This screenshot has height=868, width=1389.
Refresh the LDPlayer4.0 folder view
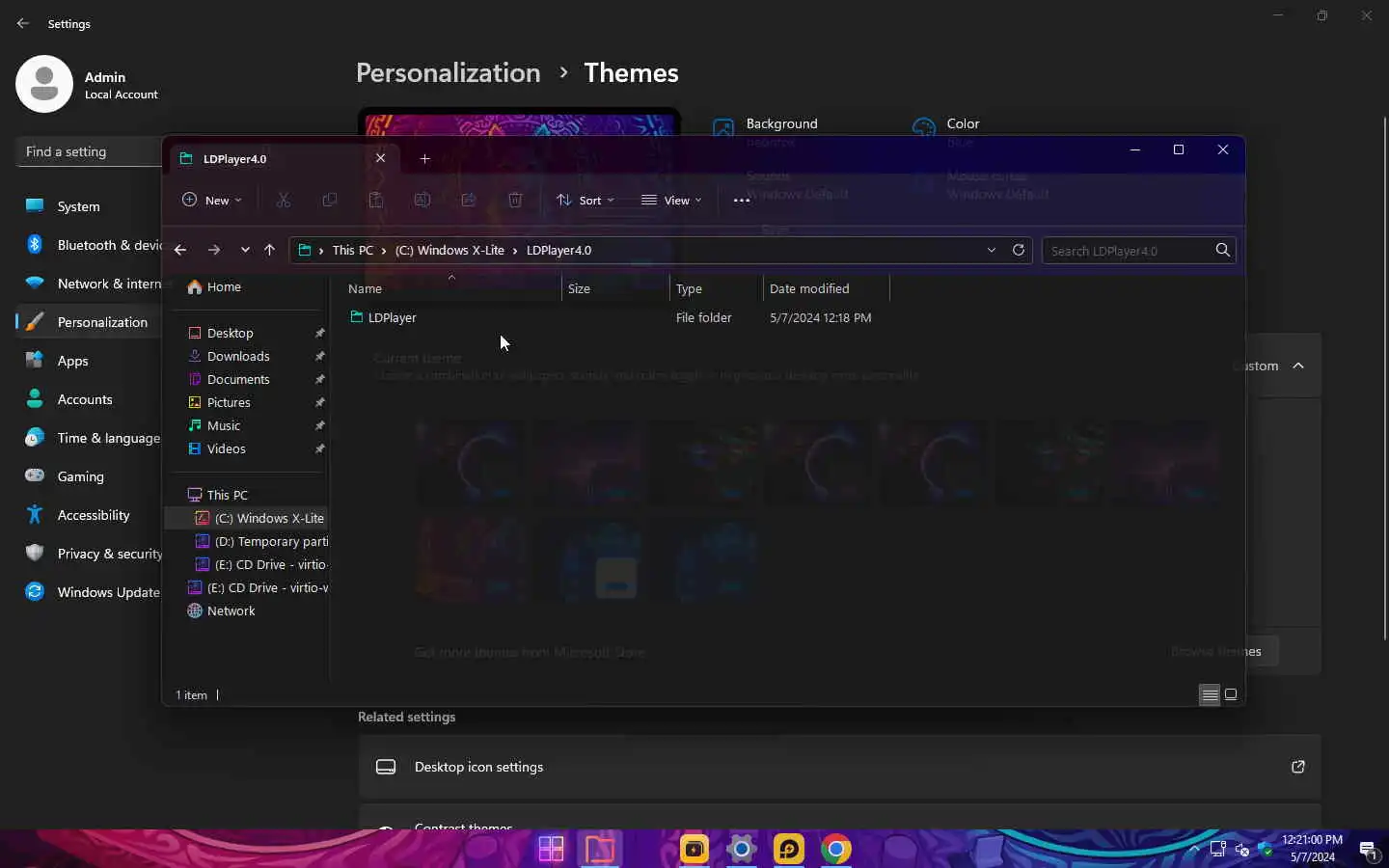(1019, 250)
